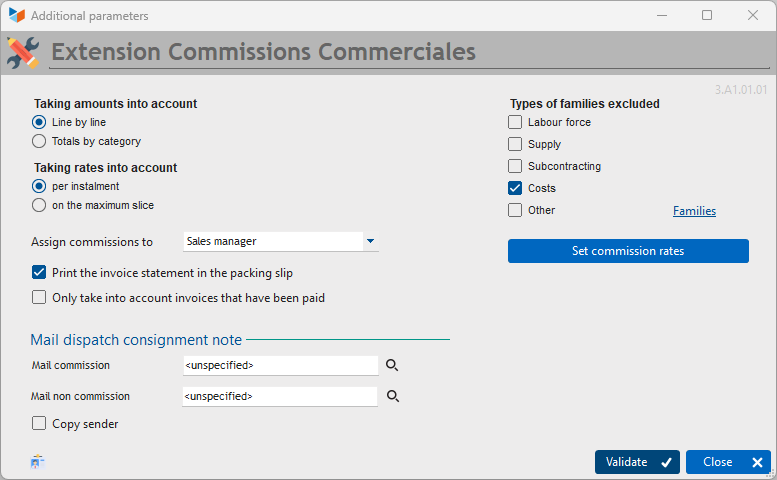Confirm settings with the Validate button
The height and width of the screenshot is (480, 777).
tap(637, 462)
